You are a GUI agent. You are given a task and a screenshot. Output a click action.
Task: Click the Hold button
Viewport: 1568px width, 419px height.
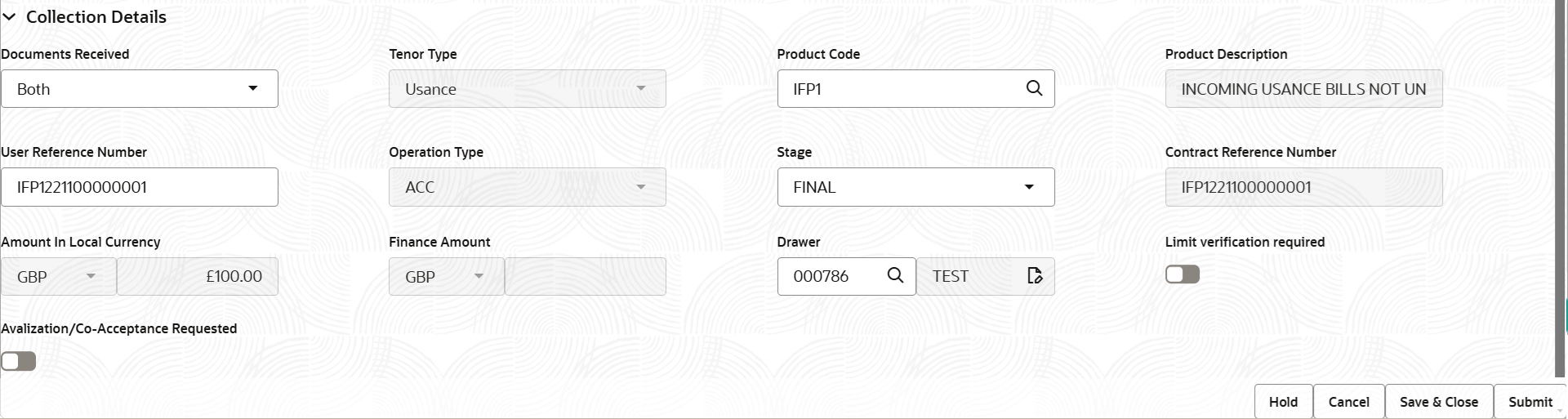pos(1283,401)
